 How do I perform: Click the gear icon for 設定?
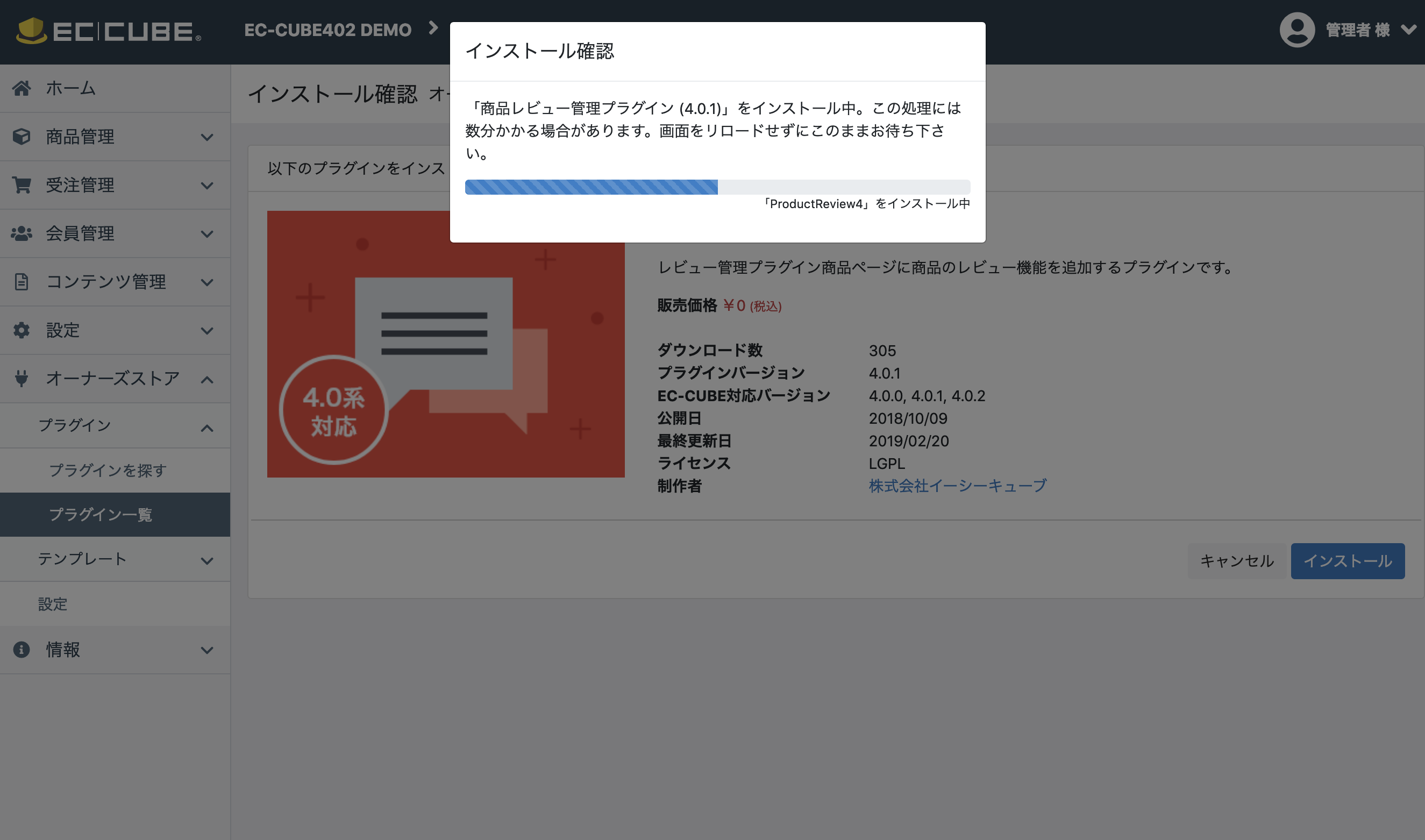pyautogui.click(x=22, y=330)
